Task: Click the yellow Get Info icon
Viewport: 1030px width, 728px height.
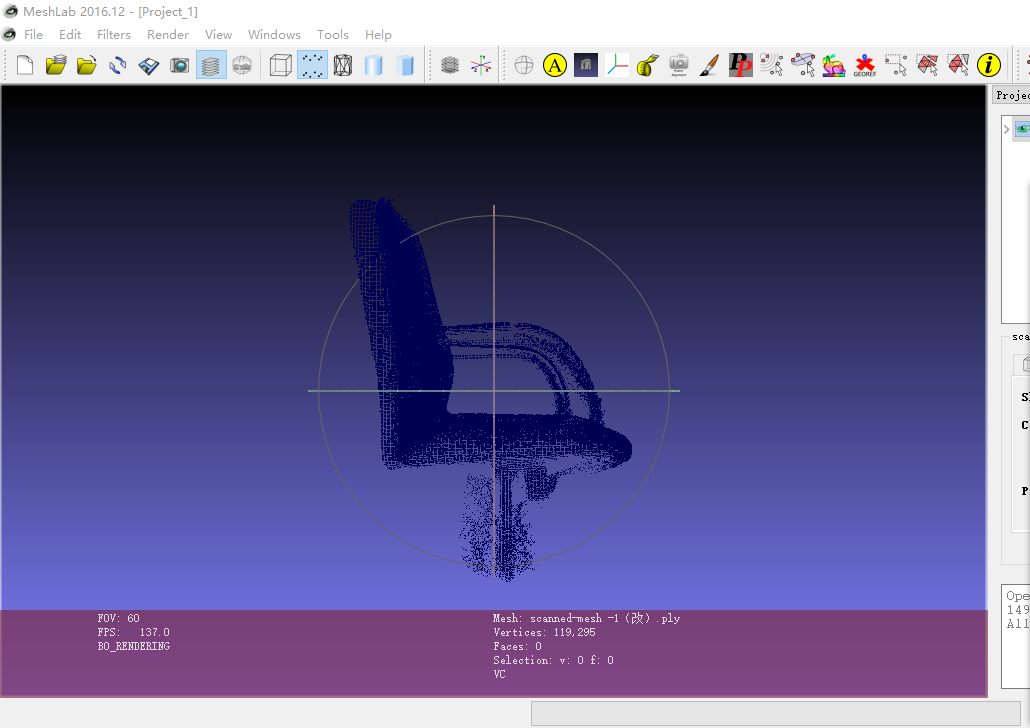Action: click(988, 66)
